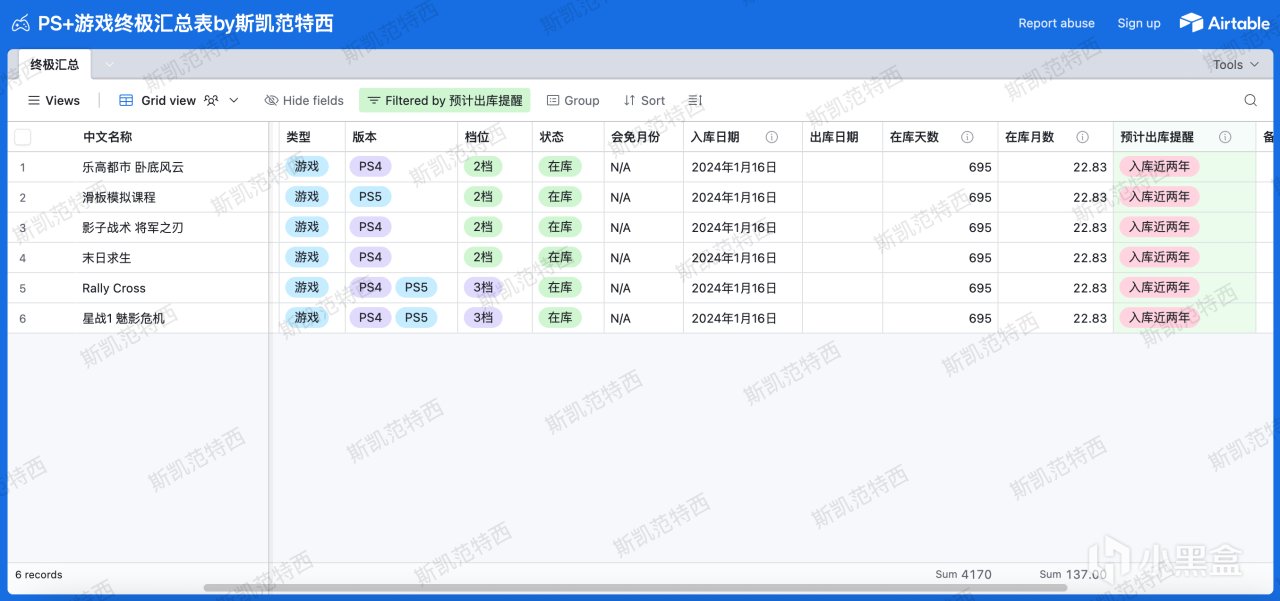The image size is (1280, 601).
Task: Click the info icon on 入库日期 column
Action: pyautogui.click(x=772, y=137)
